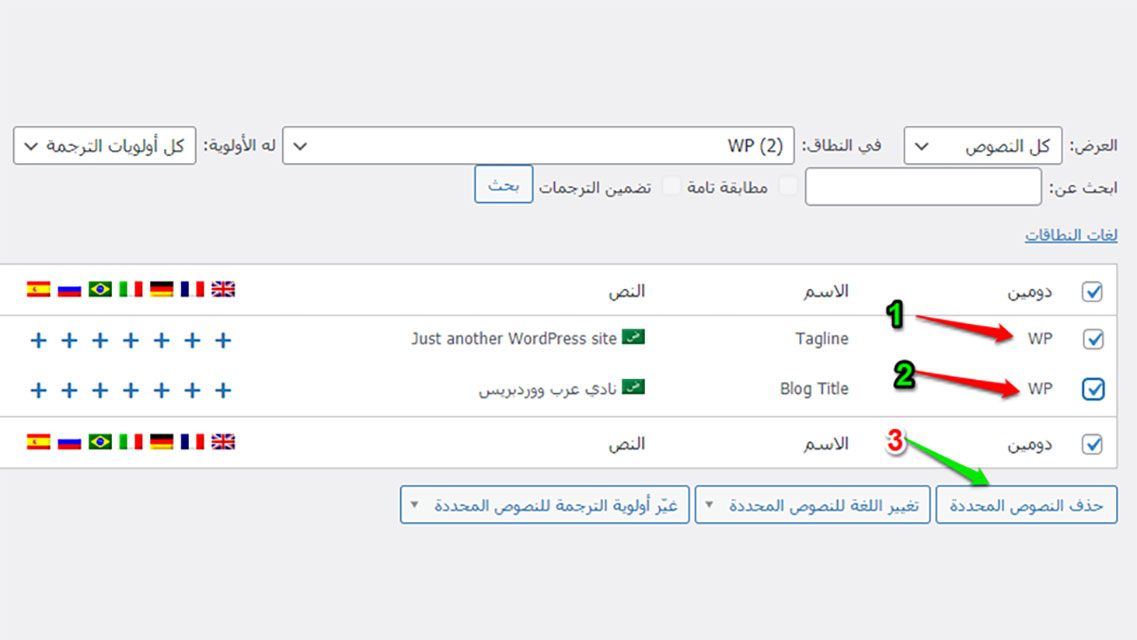
Task: Click "حذف النصوص المحددة" delete button
Action: [x=1026, y=506]
